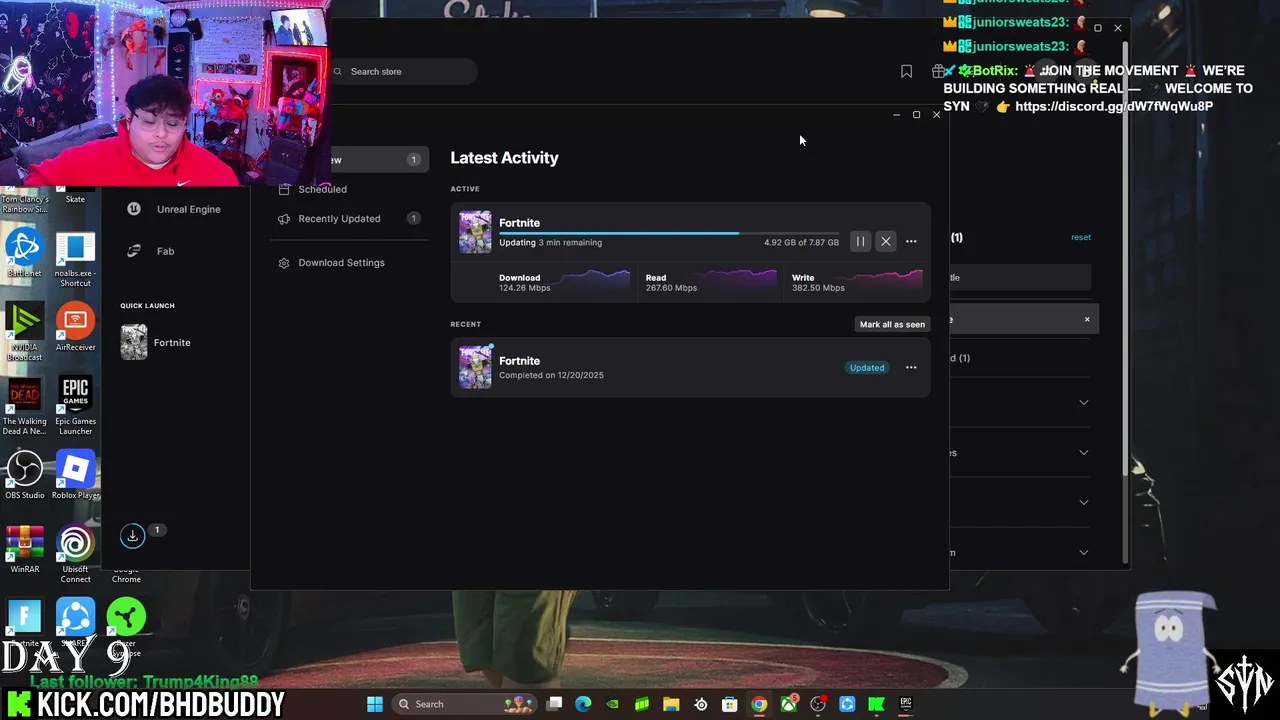The width and height of the screenshot is (1280, 720).
Task: Click the updating Fortnite game thumbnail
Action: pyautogui.click(x=475, y=232)
